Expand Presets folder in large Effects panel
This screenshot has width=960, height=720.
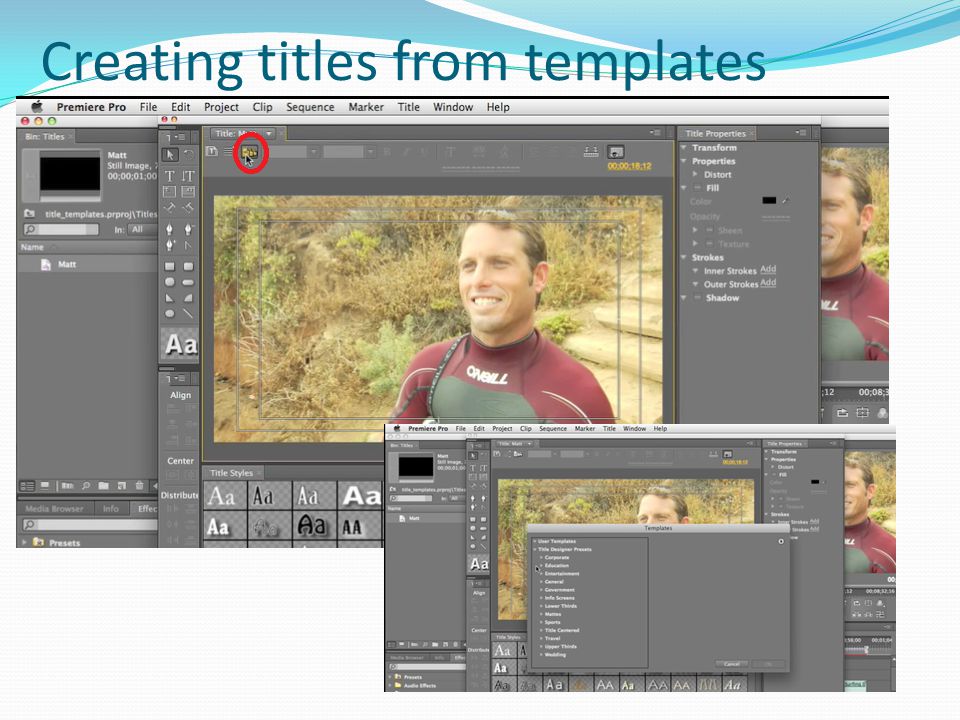(24, 542)
